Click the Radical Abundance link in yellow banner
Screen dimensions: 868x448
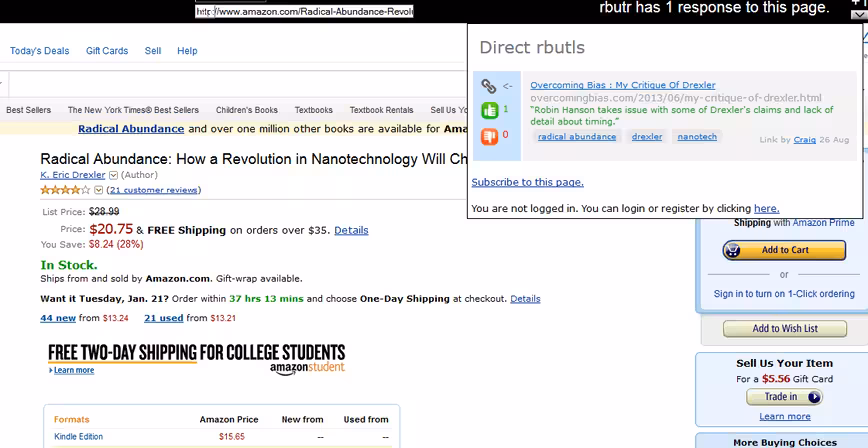point(131,129)
